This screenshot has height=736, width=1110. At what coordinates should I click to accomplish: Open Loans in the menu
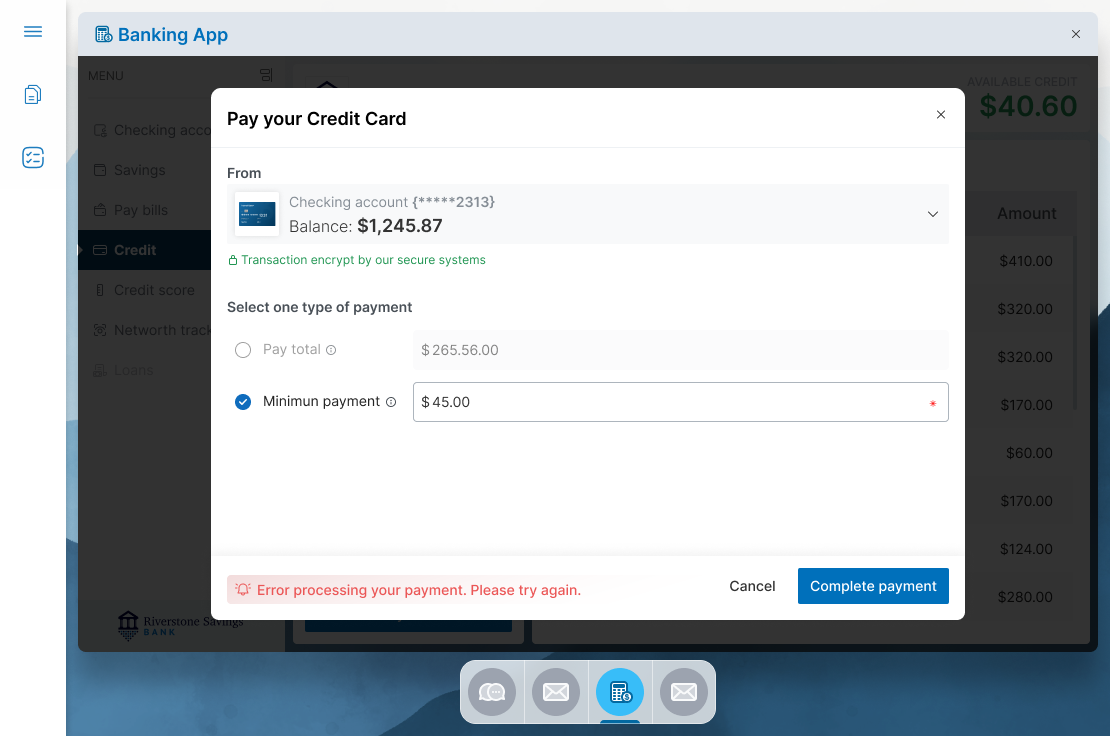coord(144,370)
